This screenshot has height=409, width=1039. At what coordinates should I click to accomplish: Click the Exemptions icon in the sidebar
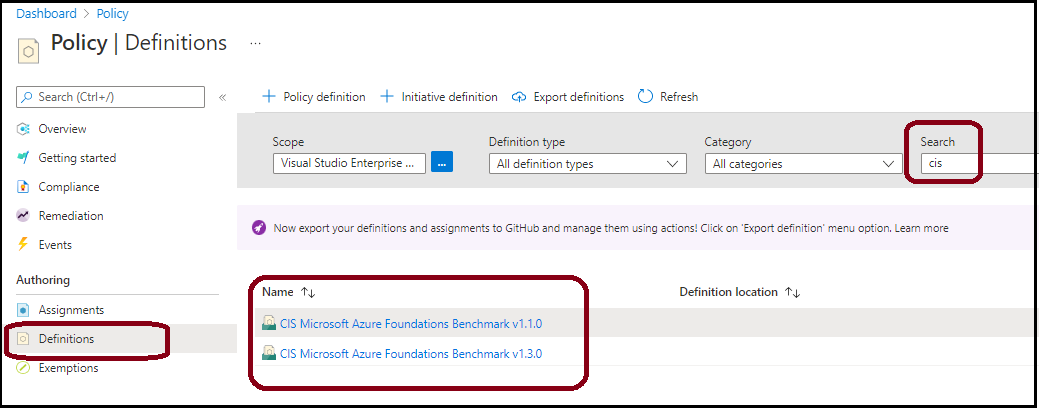tap(24, 368)
